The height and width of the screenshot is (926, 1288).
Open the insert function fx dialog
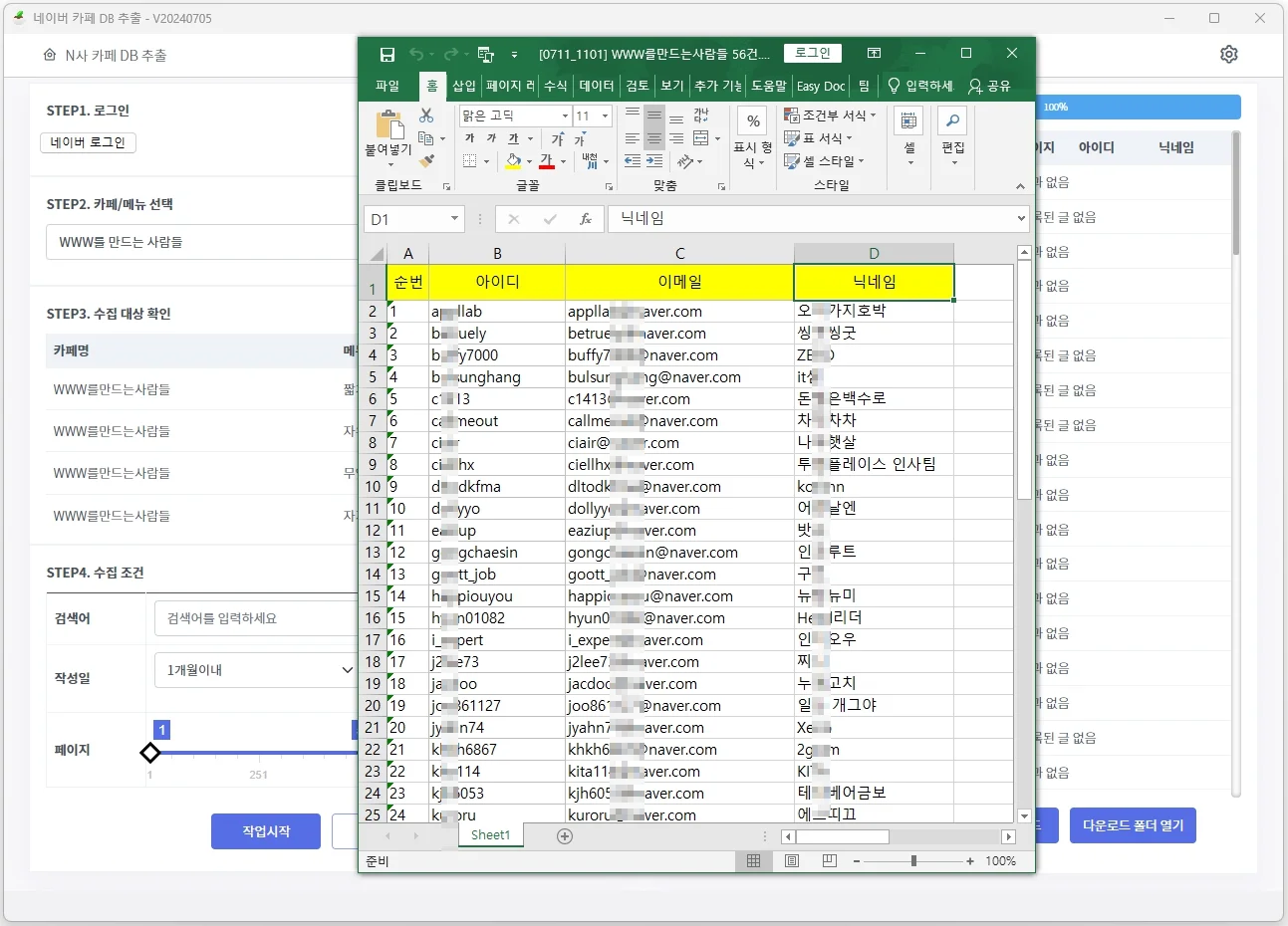[x=586, y=219]
